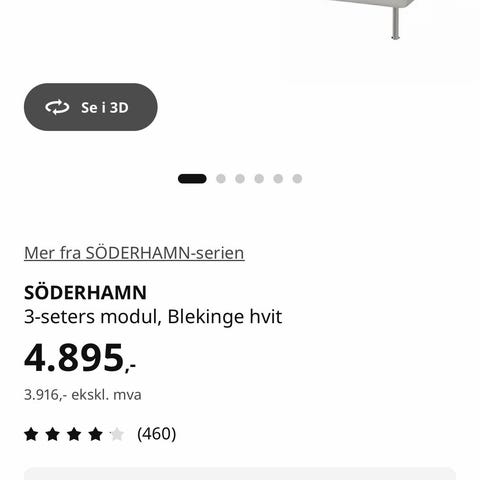Click the 3D rotate arrows icon
This screenshot has width=480, height=480.
point(57,107)
